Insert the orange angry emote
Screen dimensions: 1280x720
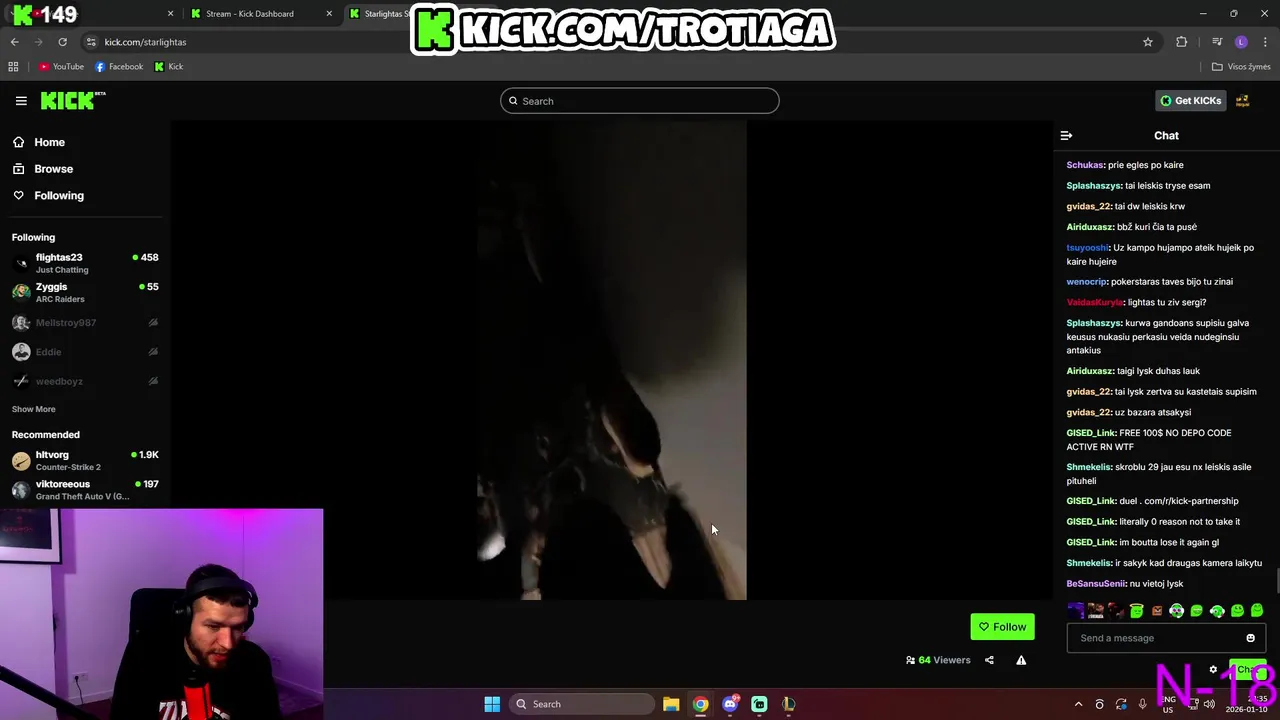[x=1157, y=610]
